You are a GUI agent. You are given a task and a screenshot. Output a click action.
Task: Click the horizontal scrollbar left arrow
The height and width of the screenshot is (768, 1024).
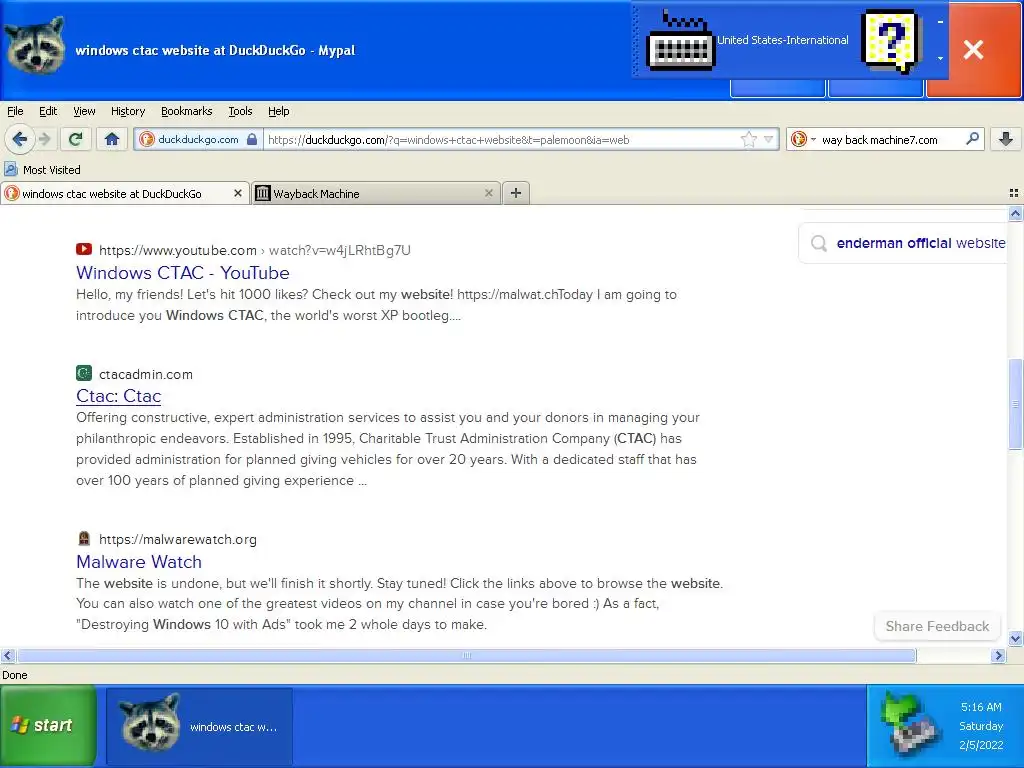[8, 656]
